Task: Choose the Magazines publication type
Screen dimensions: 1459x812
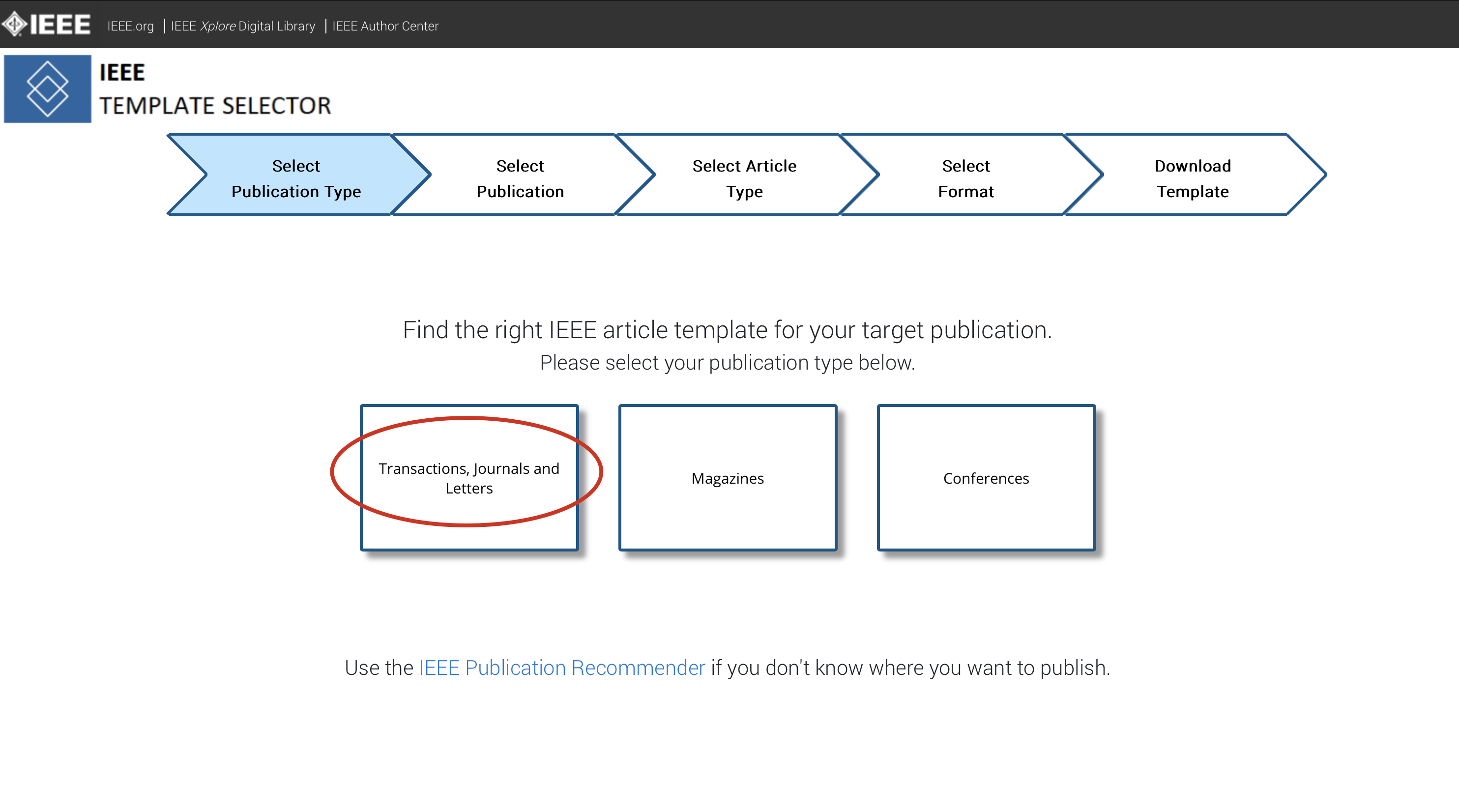Action: click(x=728, y=477)
